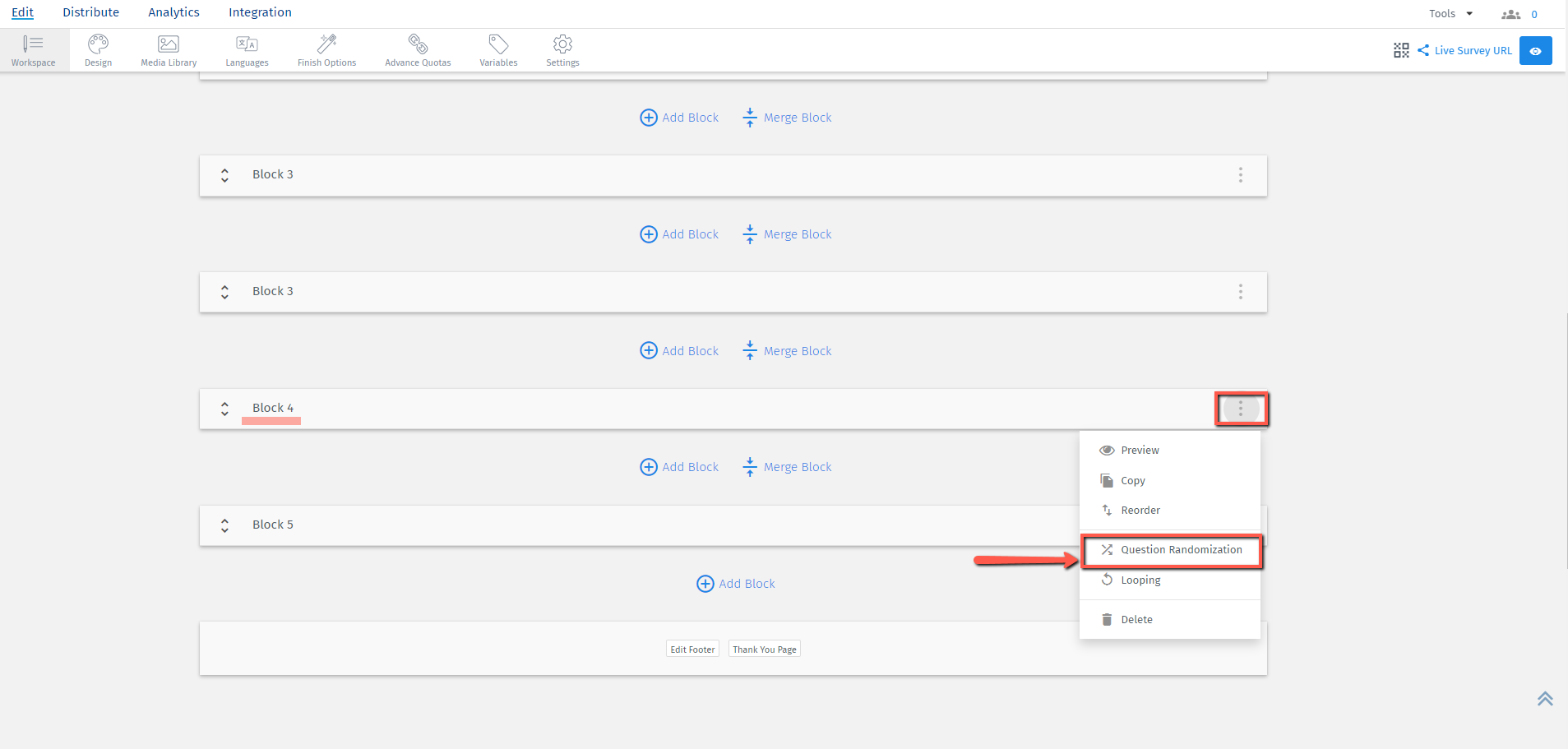Screen dimensions: 1568x749
Task: Choose Looping in the context menu
Action: (x=1140, y=580)
